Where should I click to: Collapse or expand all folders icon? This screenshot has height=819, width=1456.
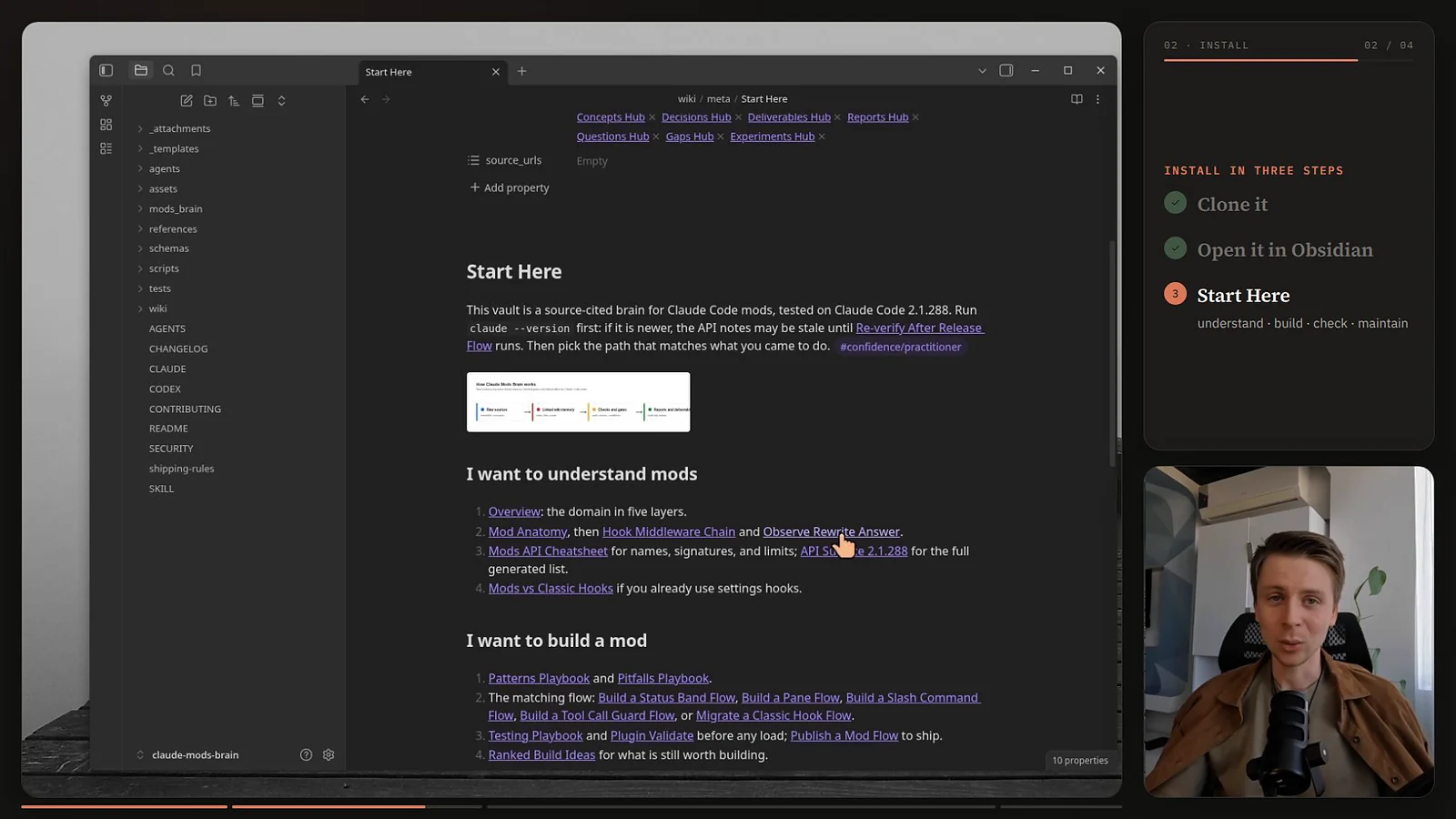(281, 101)
